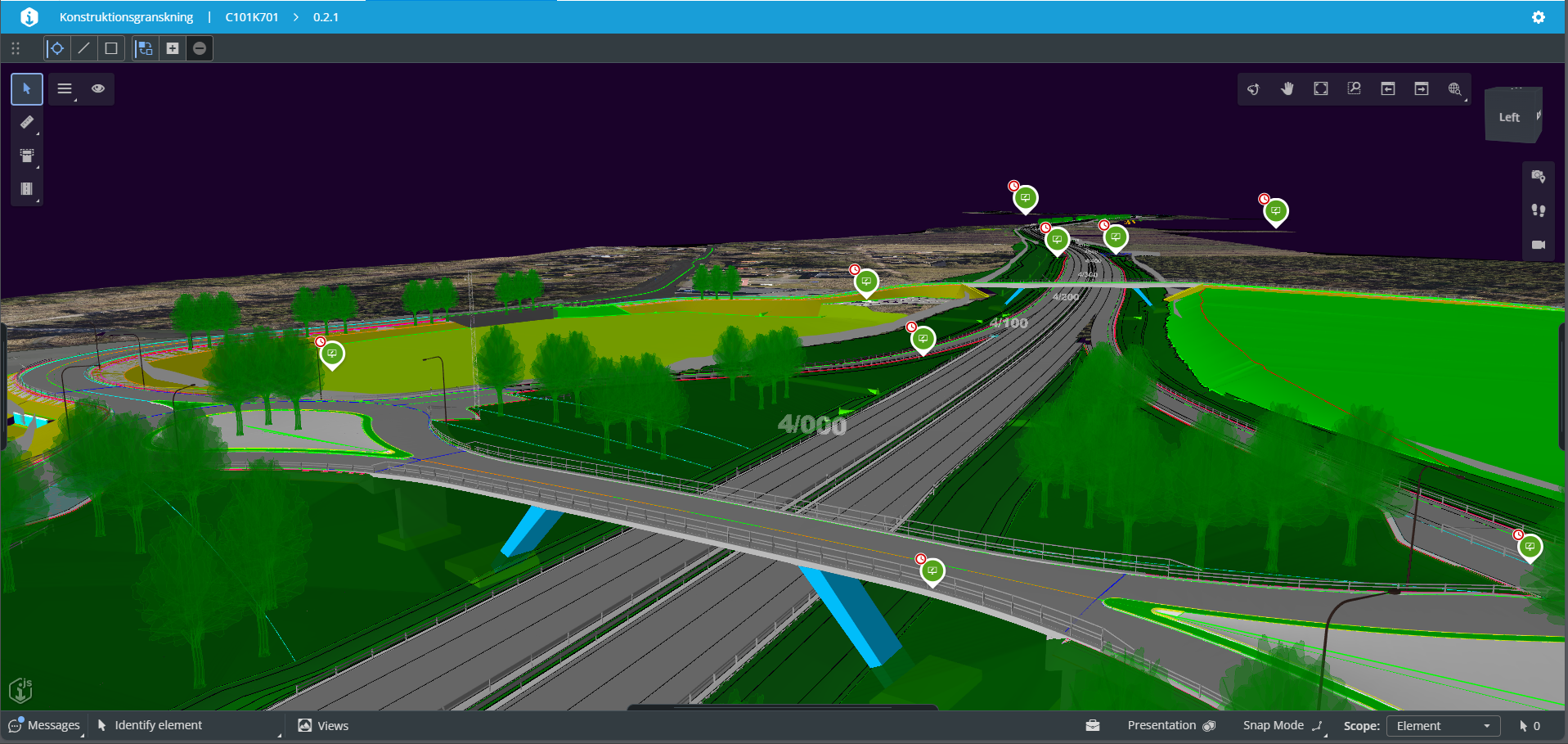Click the Left face of view cube
Screen dimensions: 1568x744
pyautogui.click(x=1509, y=118)
